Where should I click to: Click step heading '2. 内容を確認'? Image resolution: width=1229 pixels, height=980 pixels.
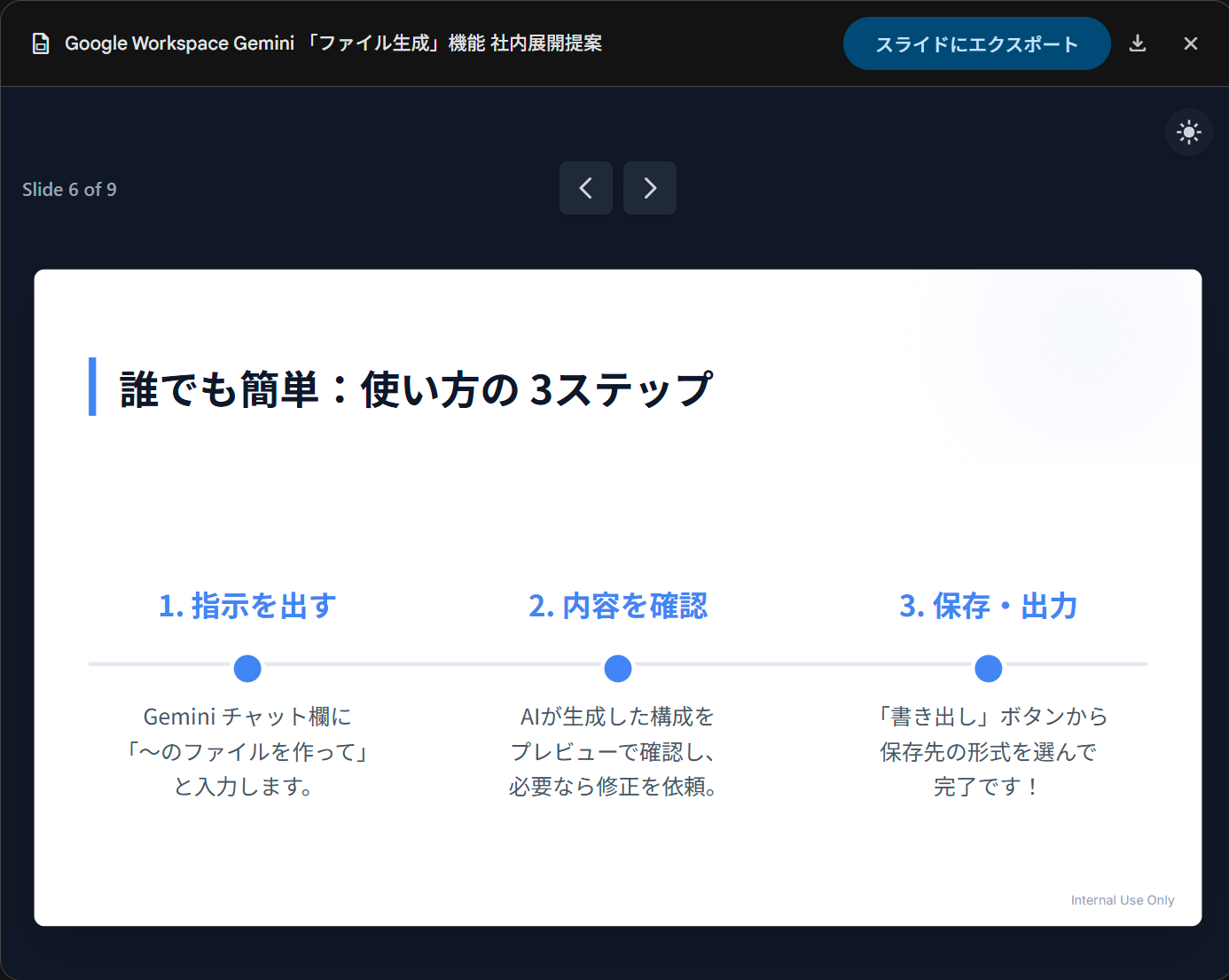[618, 606]
